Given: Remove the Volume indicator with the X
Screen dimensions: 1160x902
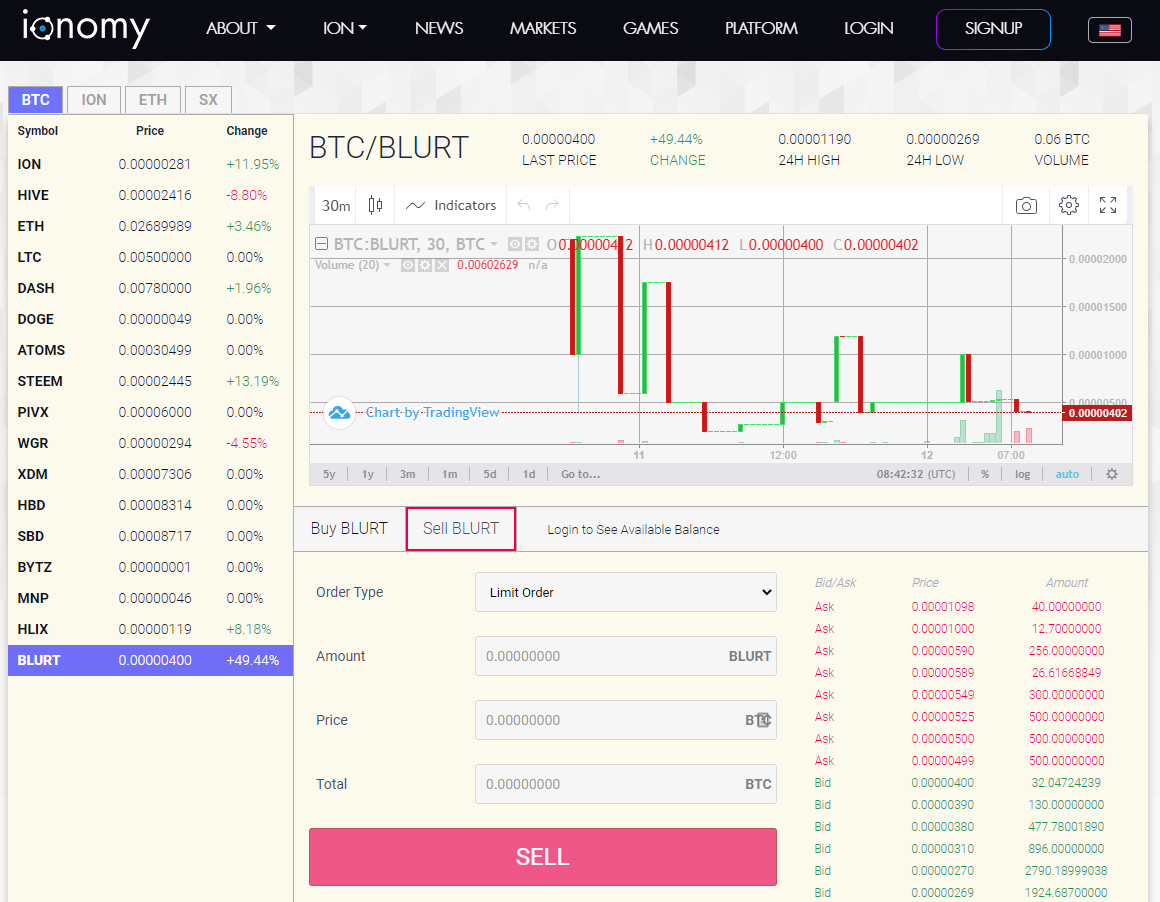Looking at the screenshot, I should pos(442,265).
